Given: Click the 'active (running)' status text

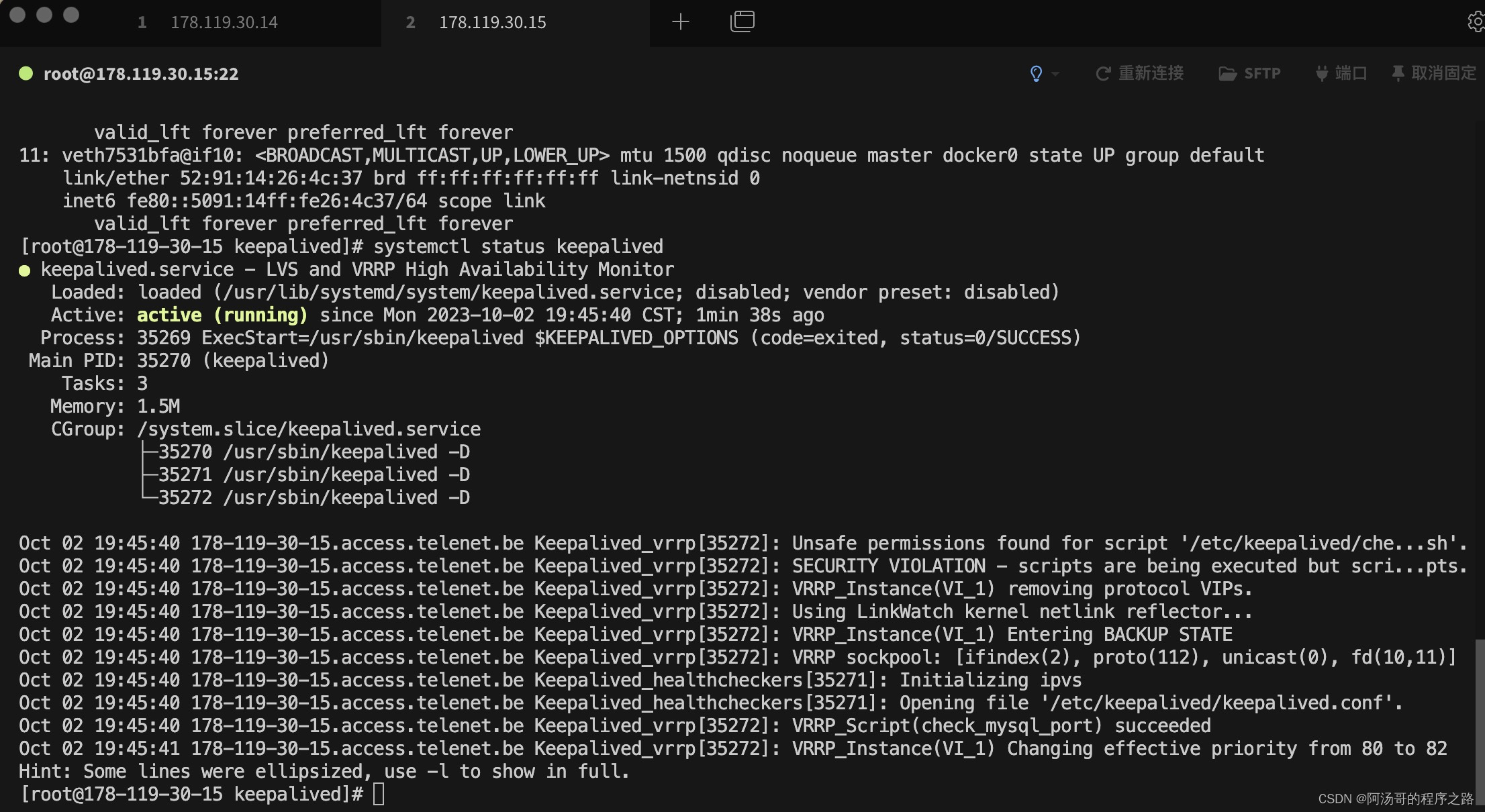Looking at the screenshot, I should point(222,315).
